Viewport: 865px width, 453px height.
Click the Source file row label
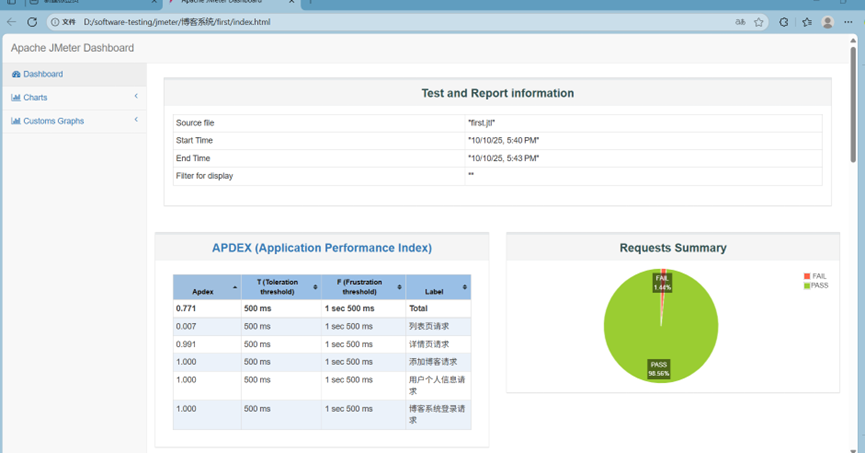tap(195, 123)
